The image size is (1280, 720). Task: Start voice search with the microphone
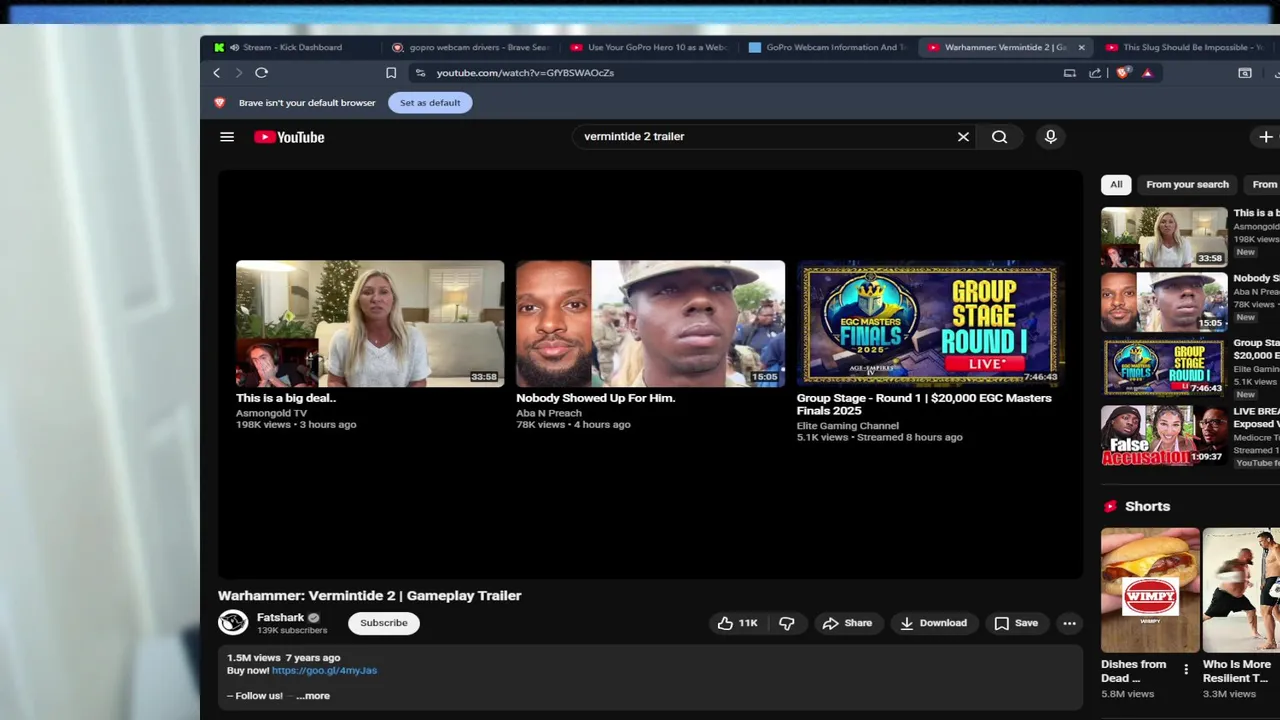(1050, 137)
